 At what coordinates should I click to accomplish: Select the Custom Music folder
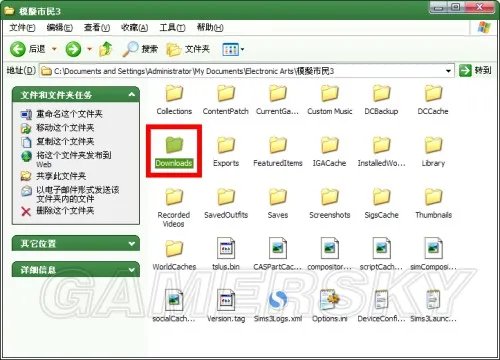330,100
